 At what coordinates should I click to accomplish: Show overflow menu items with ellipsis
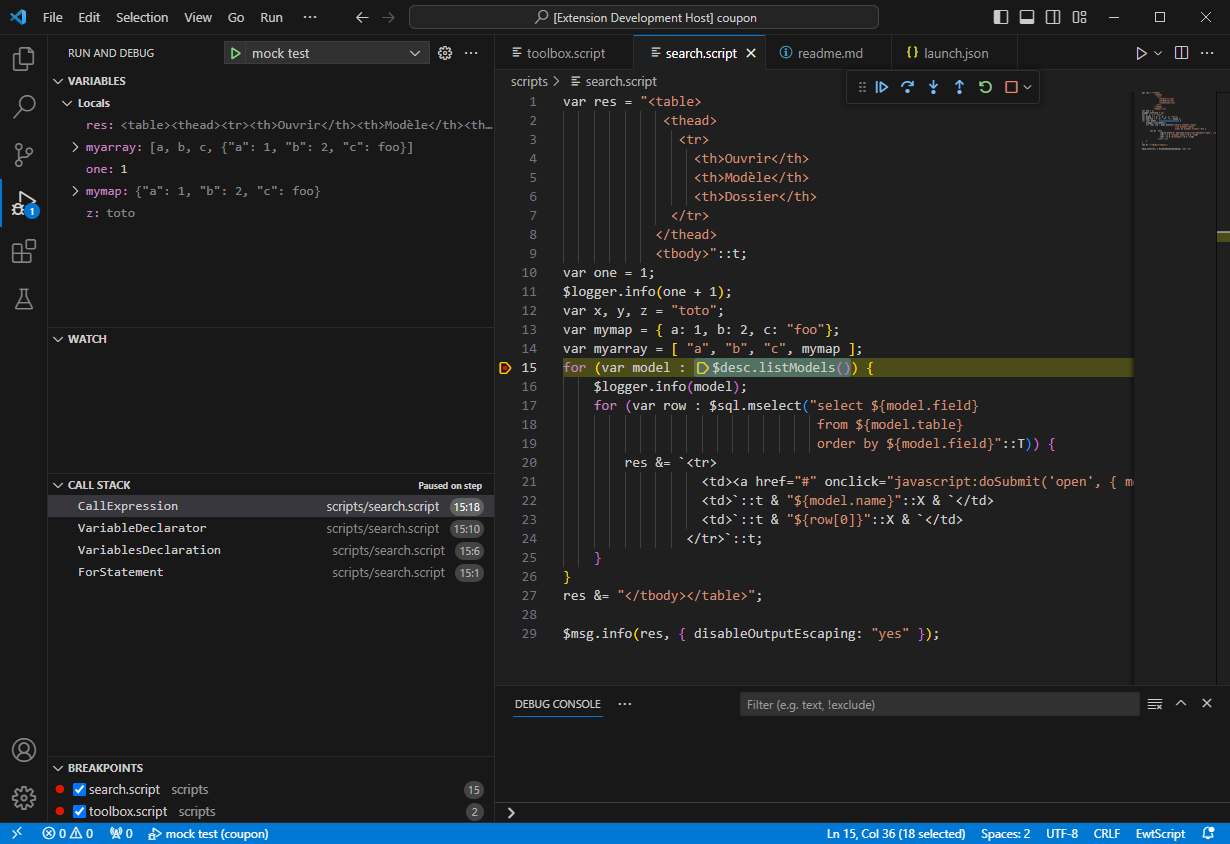point(310,17)
